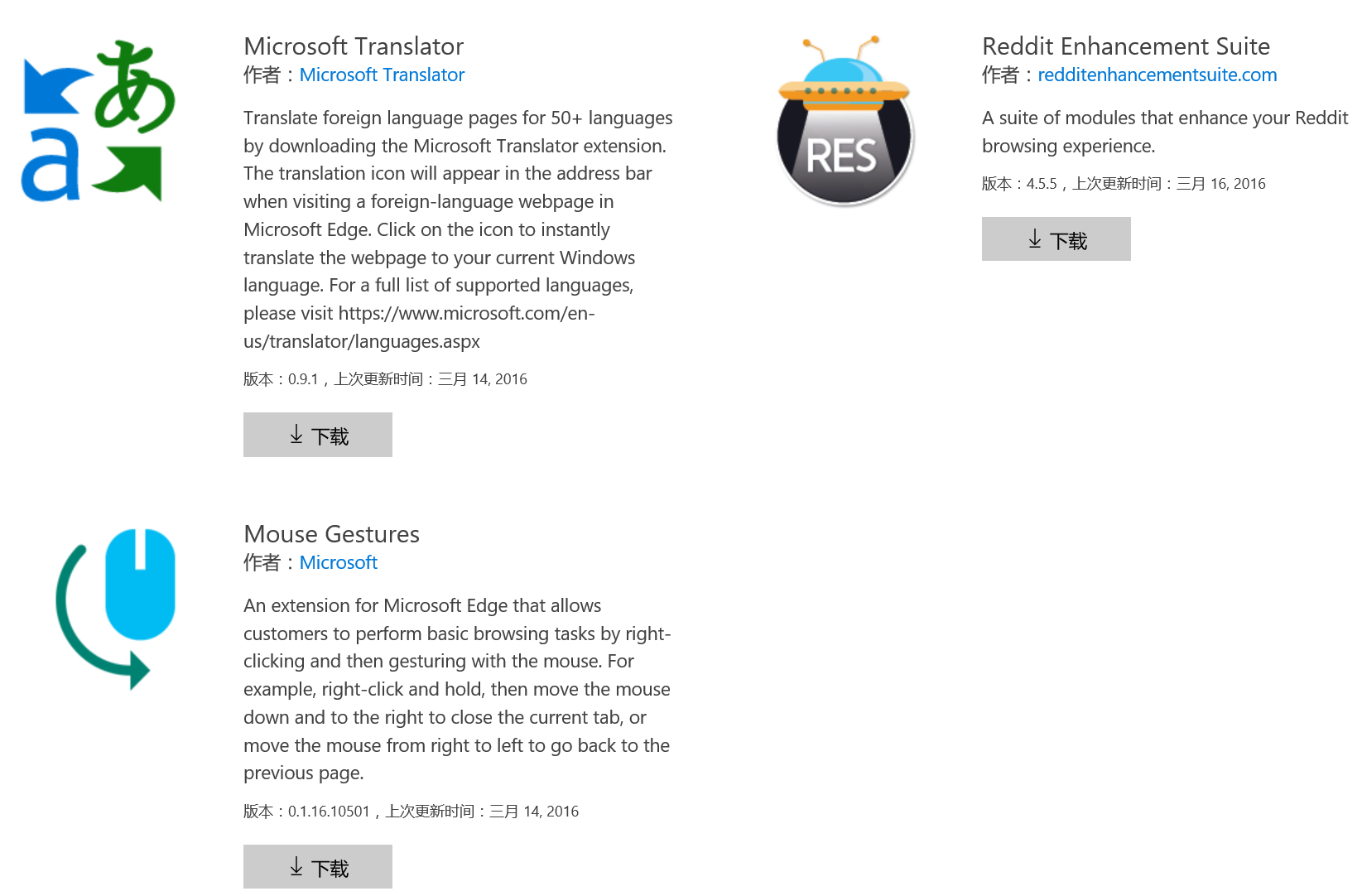Image resolution: width=1362 pixels, height=896 pixels.
Task: Download the Reddit Enhancement Suite extension
Action: pos(1056,239)
